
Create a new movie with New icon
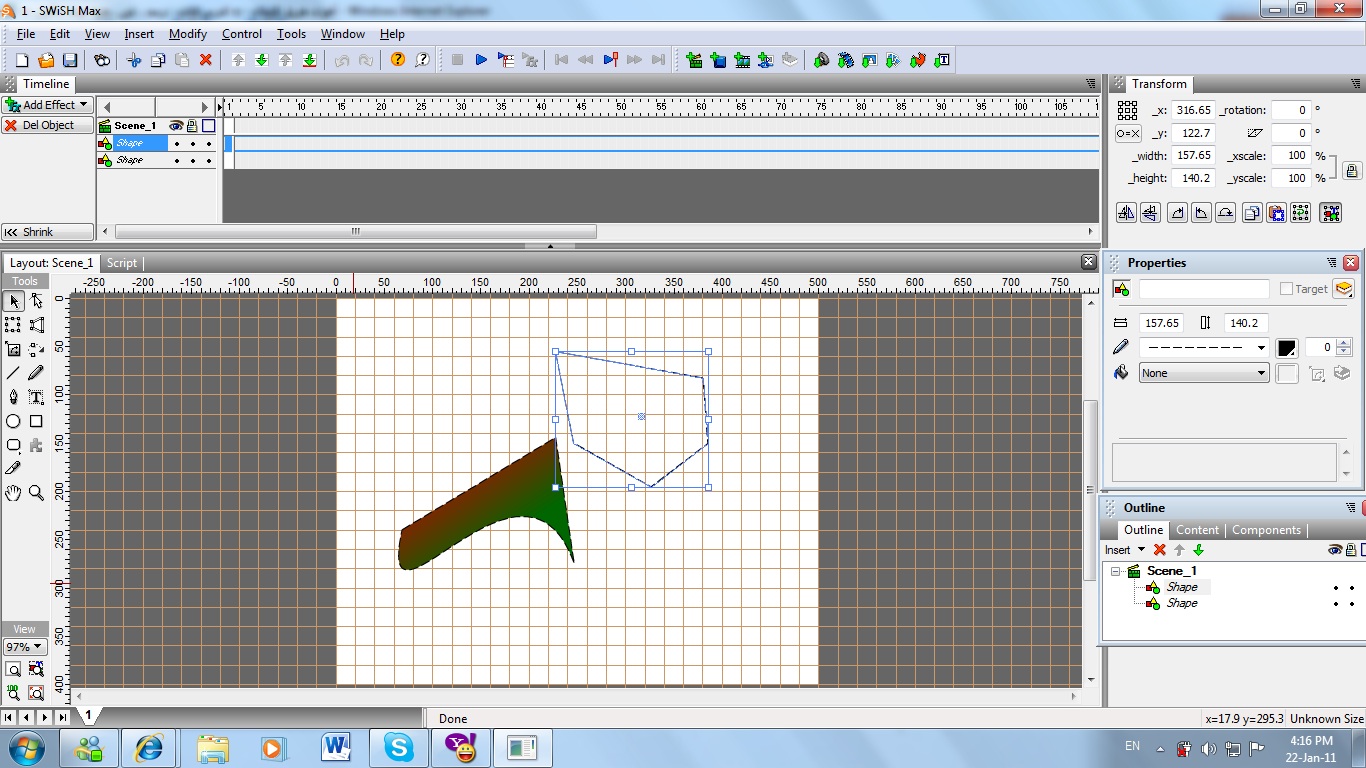click(x=22, y=60)
